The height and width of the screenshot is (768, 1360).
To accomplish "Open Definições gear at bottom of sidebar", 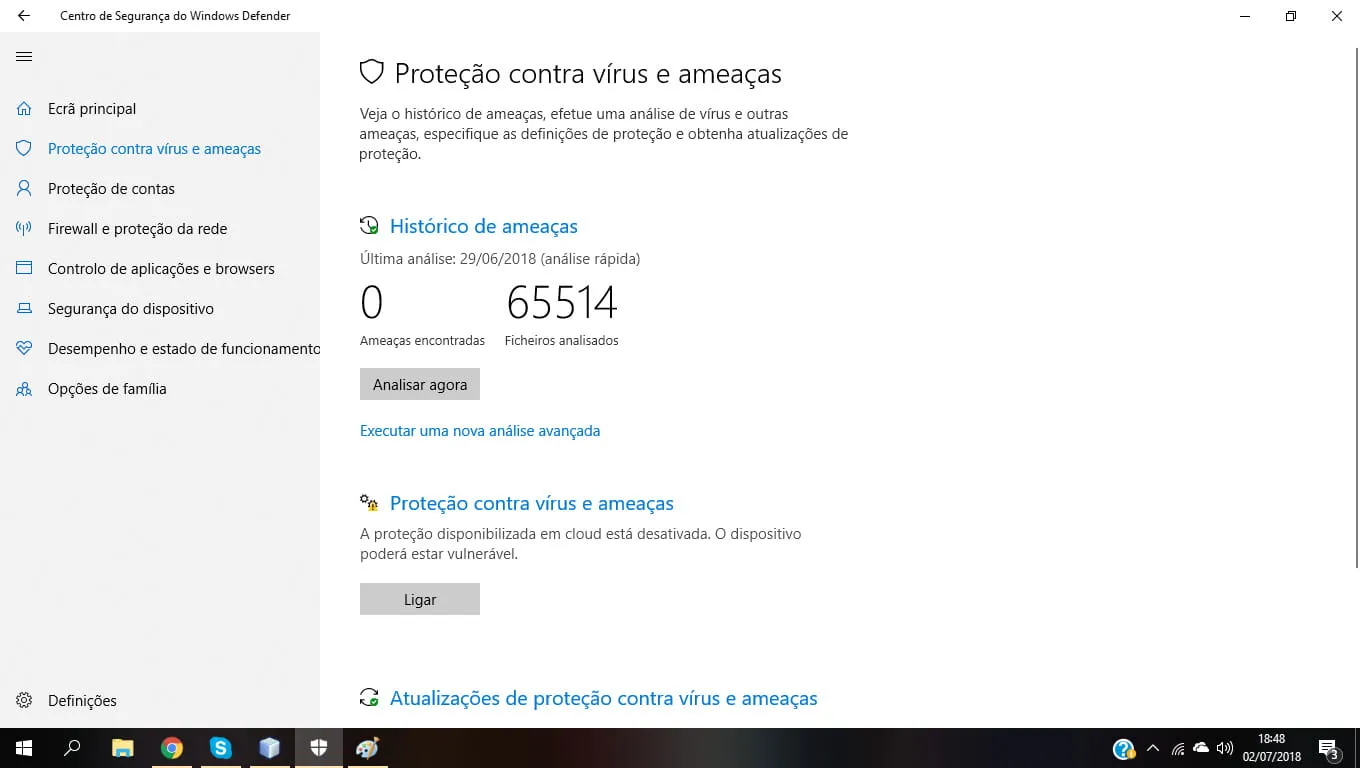I will 24,700.
